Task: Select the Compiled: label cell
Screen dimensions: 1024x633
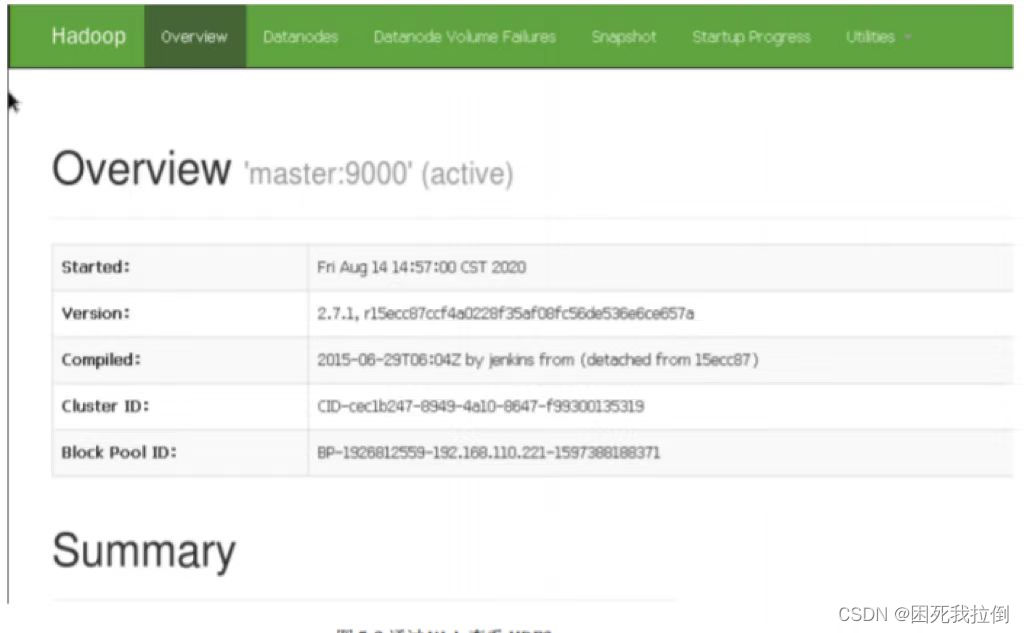Action: click(180, 360)
